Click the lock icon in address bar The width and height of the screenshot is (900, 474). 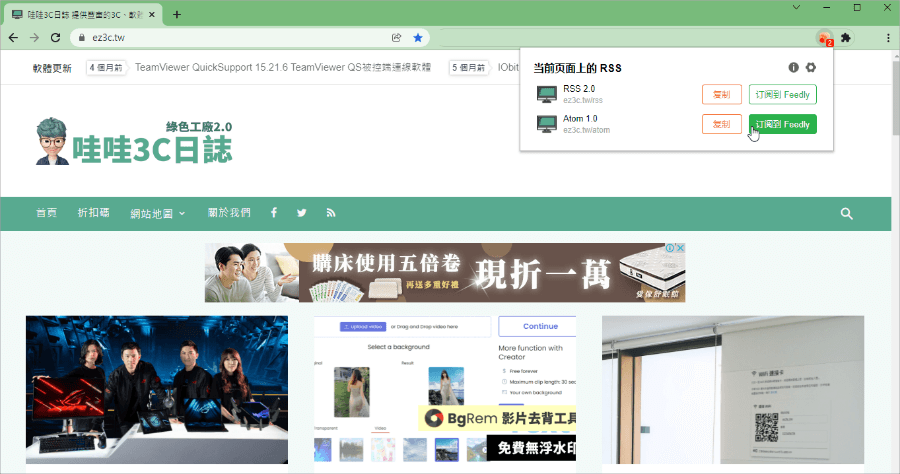point(82,37)
